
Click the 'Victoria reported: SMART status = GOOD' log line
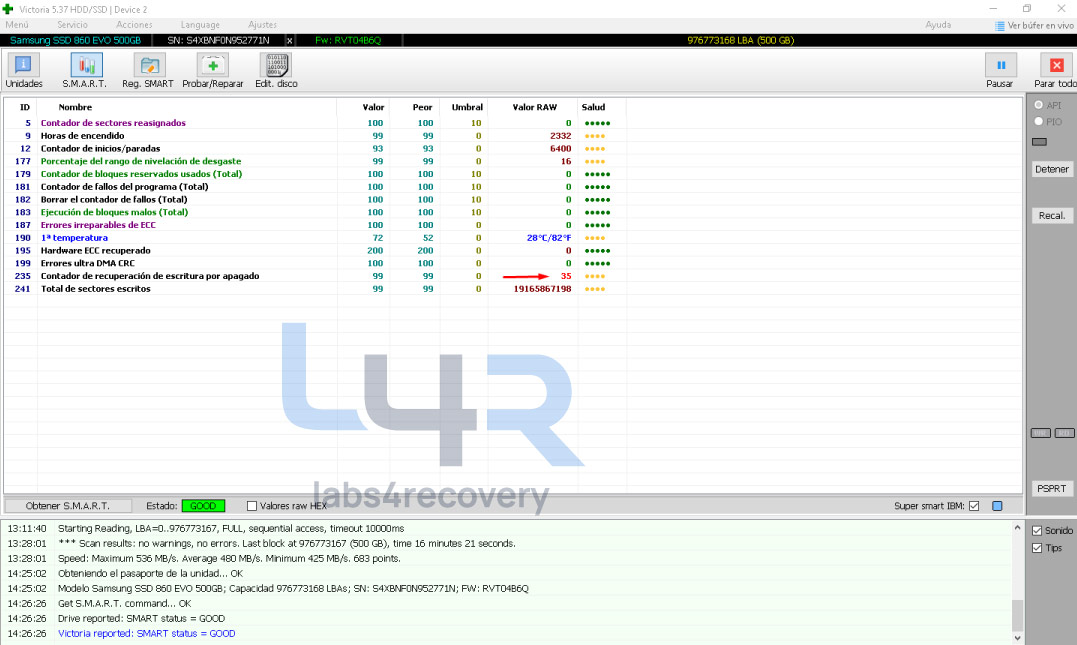coord(146,633)
